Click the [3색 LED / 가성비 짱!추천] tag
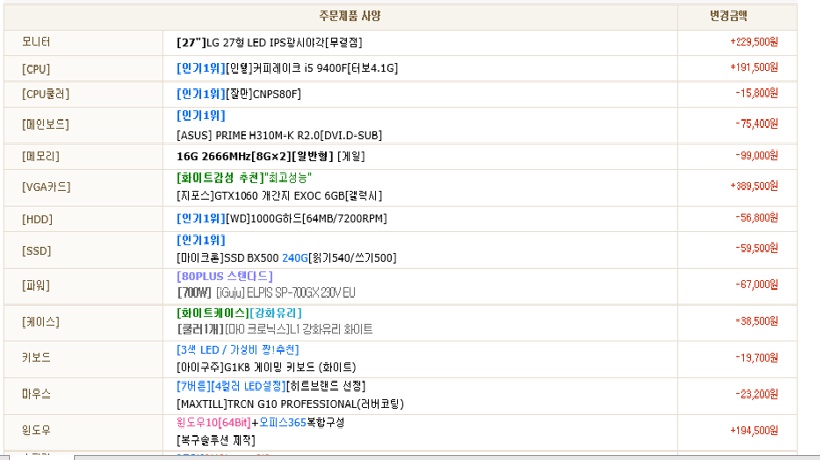 (238, 350)
